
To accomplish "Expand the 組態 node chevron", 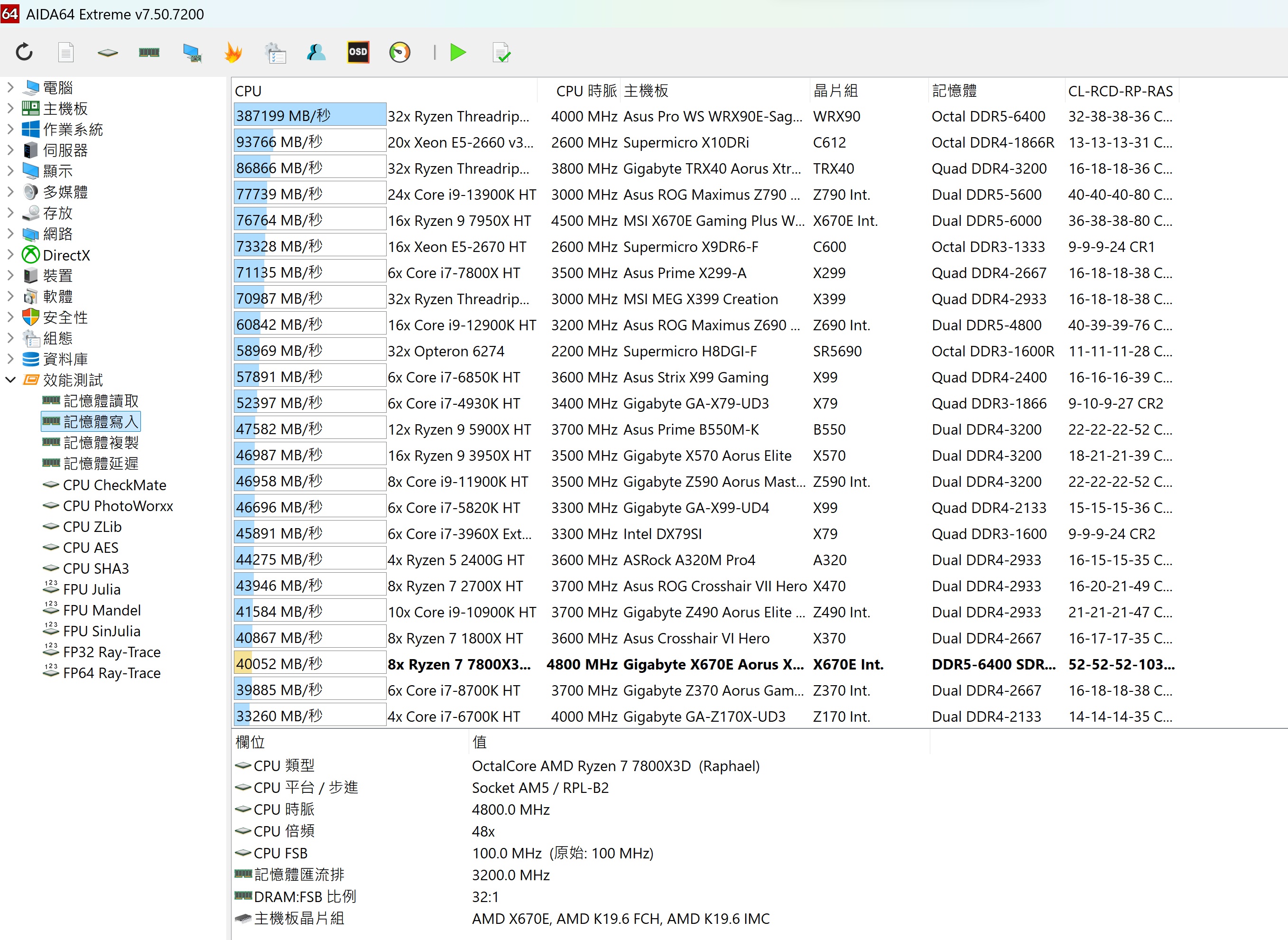I will coord(10,338).
